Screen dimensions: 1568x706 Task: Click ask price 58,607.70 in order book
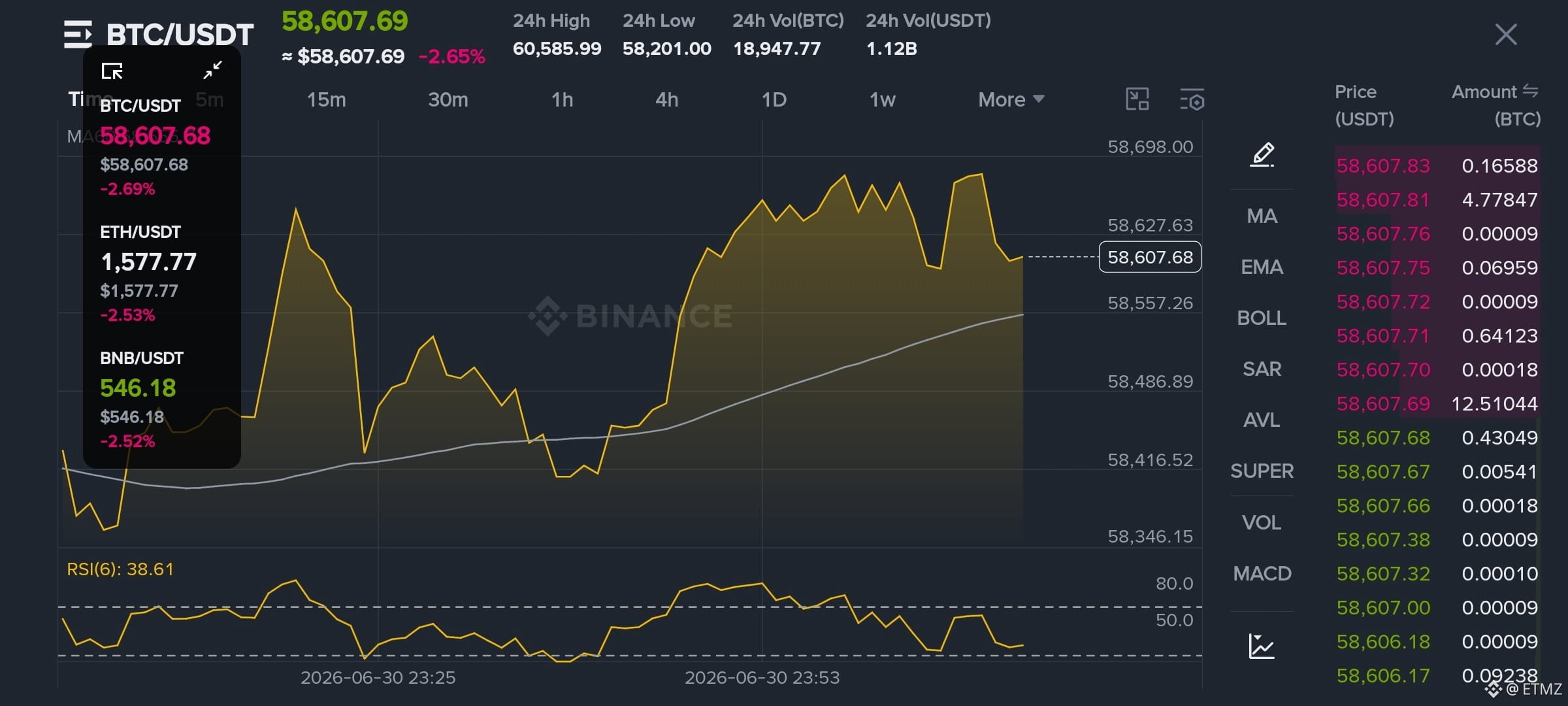click(1383, 369)
